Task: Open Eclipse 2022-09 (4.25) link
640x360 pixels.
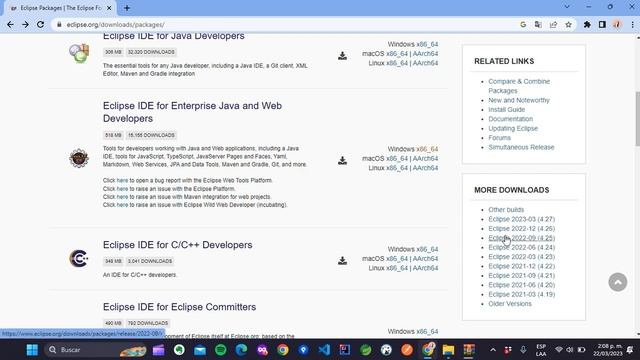Action: point(522,238)
